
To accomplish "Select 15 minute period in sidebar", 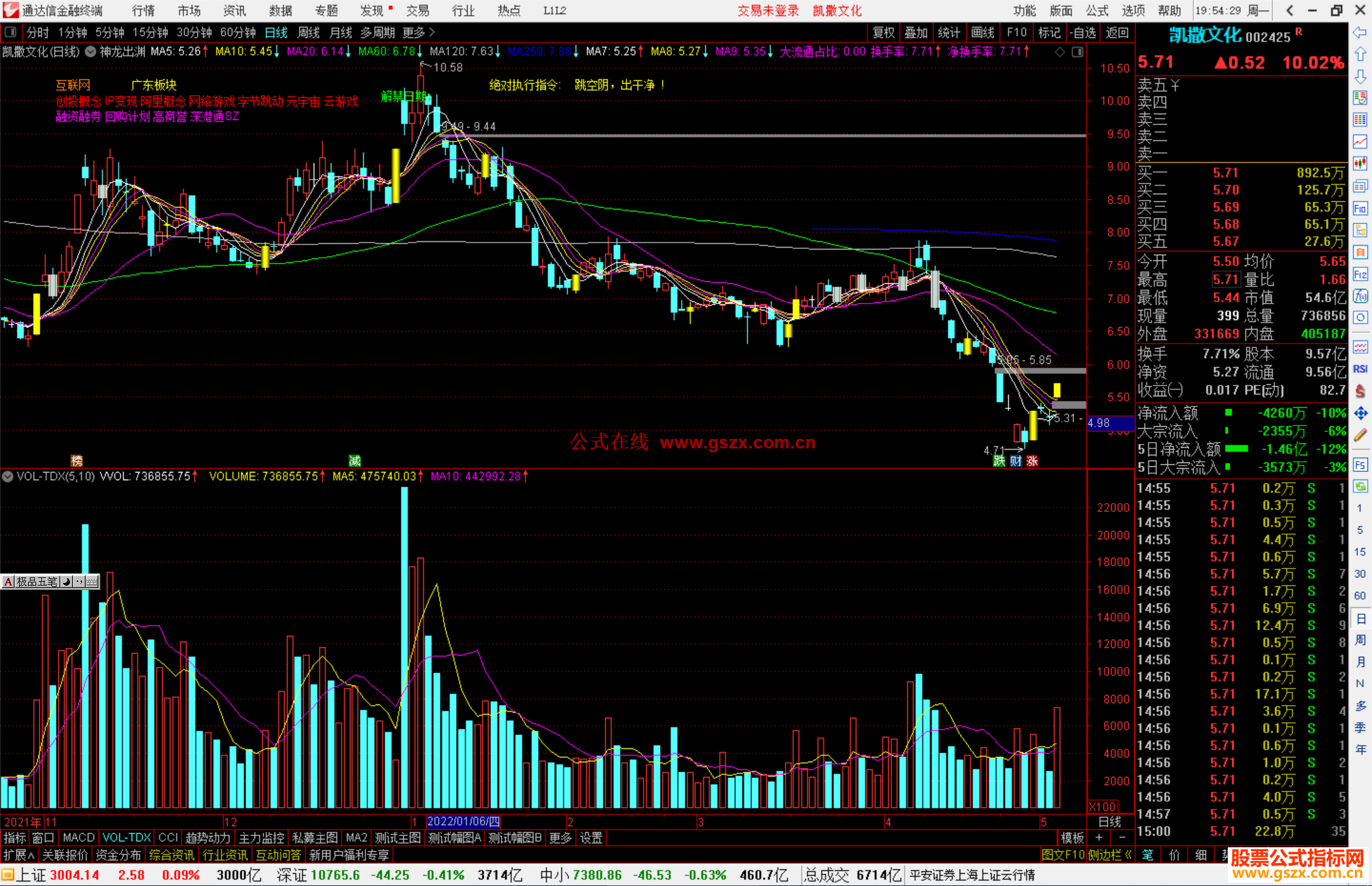I will coord(1360,552).
